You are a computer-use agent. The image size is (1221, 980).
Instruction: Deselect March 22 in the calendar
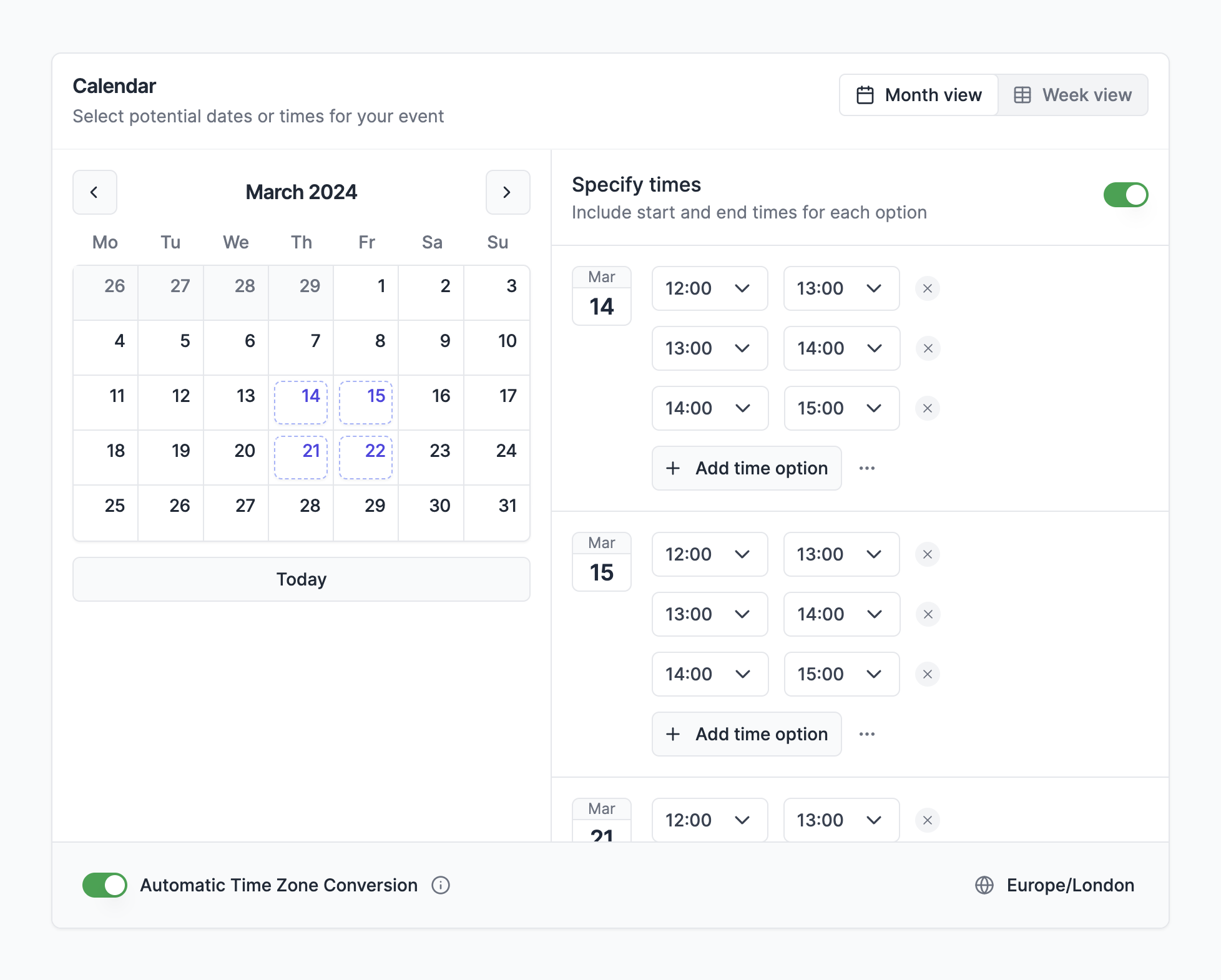click(366, 457)
